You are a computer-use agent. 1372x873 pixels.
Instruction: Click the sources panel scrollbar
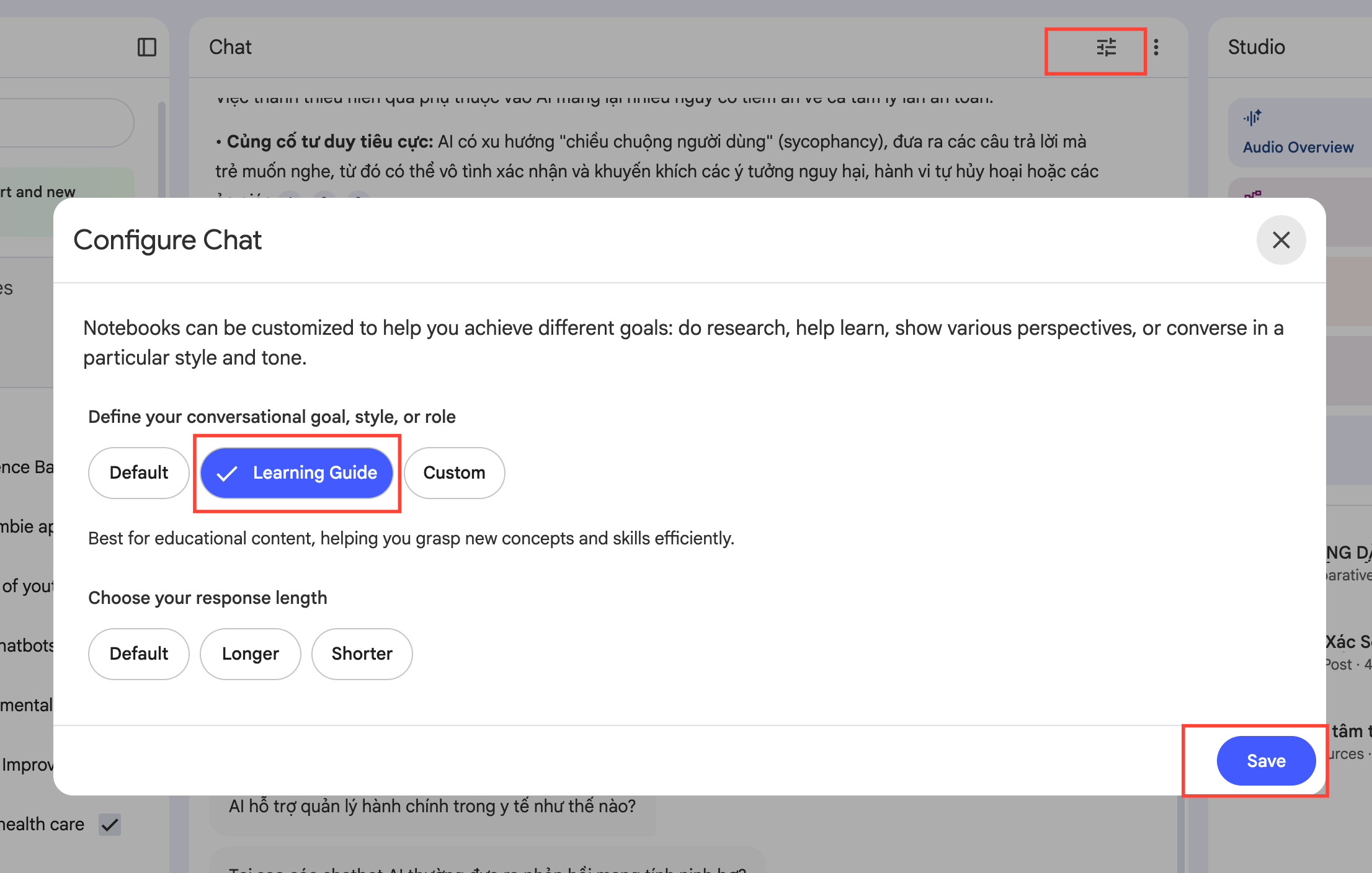coord(162,149)
